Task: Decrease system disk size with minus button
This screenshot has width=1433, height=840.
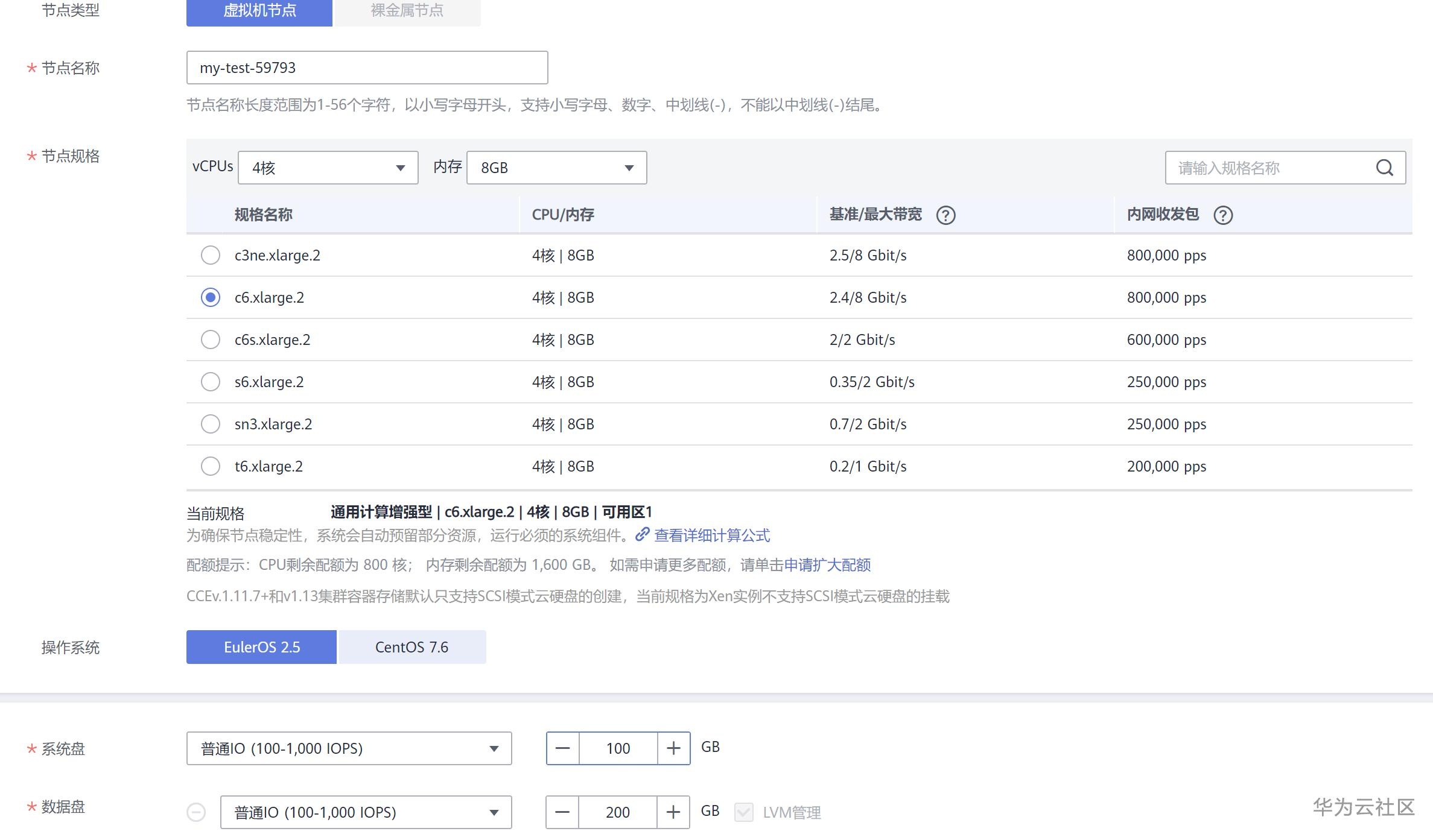Action: pyautogui.click(x=562, y=748)
